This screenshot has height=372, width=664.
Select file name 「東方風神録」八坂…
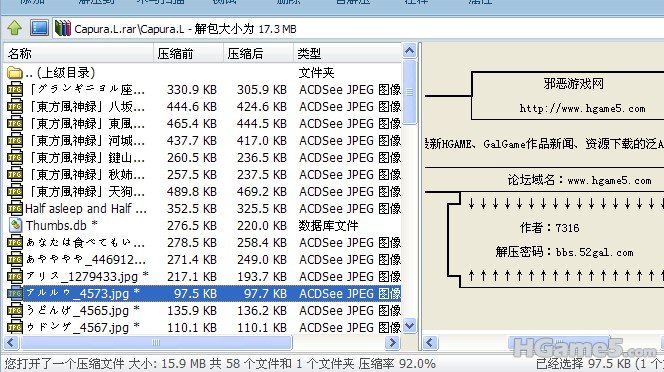(86, 106)
